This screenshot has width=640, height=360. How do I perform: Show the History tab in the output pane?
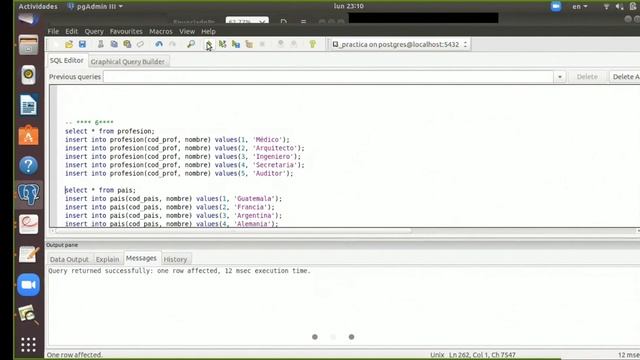[175, 260]
